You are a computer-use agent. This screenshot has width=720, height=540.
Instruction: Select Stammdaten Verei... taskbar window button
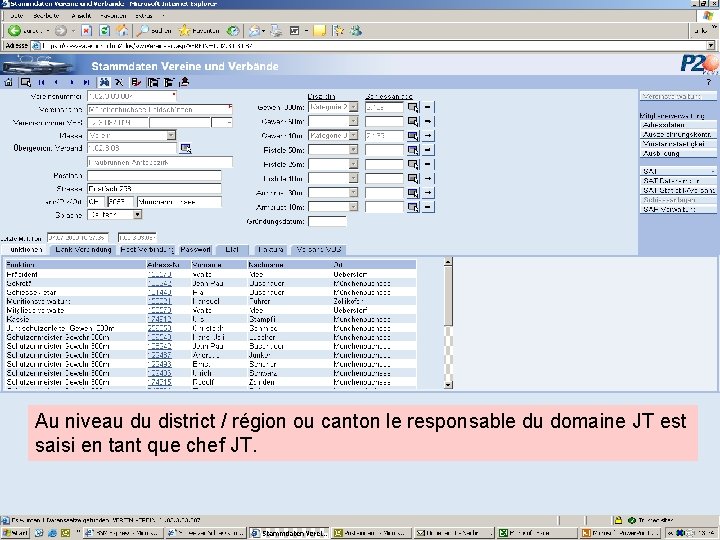click(289, 533)
